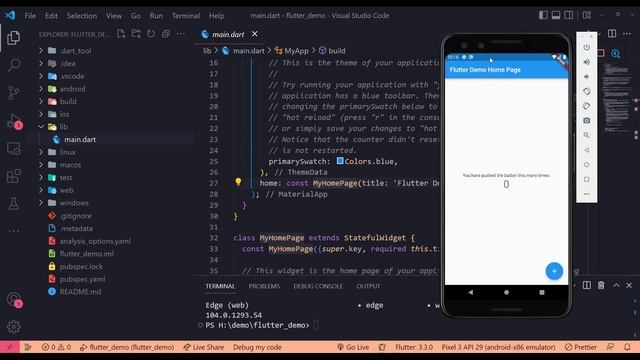The image size is (640, 360).
Task: Switch to the OUTPUT tab
Action: click(x=368, y=286)
